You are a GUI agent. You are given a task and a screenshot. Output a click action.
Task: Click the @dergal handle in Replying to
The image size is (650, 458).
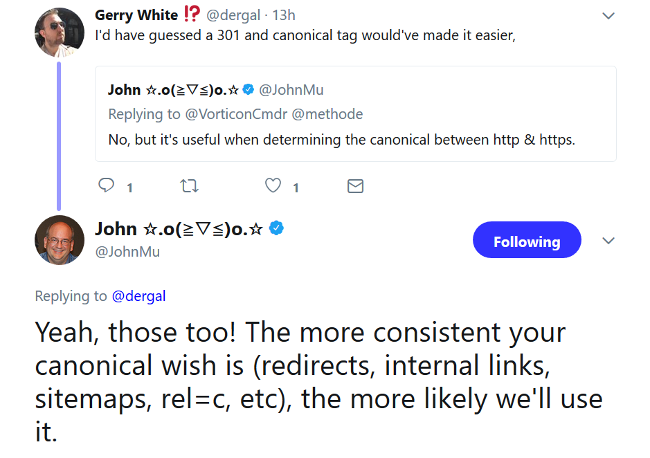(x=138, y=296)
